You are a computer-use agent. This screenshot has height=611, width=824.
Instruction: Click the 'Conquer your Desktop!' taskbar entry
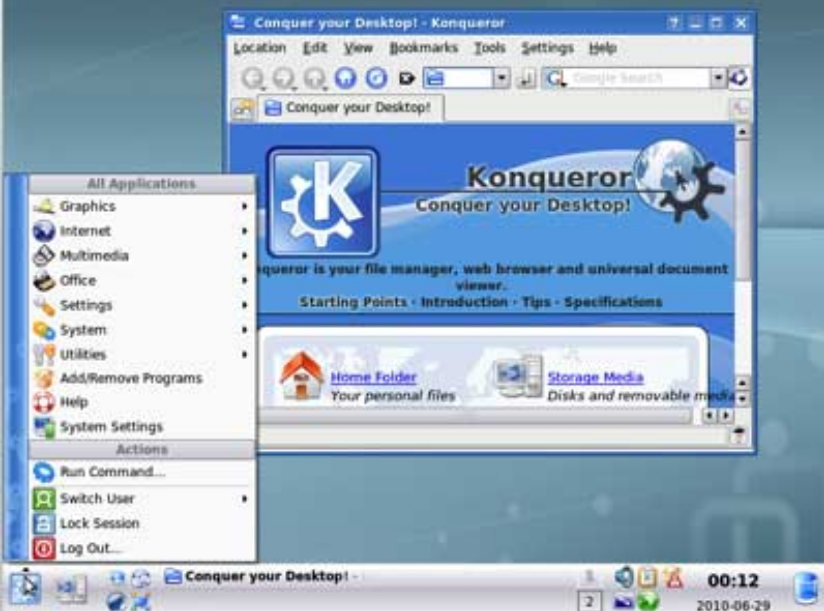tap(261, 576)
